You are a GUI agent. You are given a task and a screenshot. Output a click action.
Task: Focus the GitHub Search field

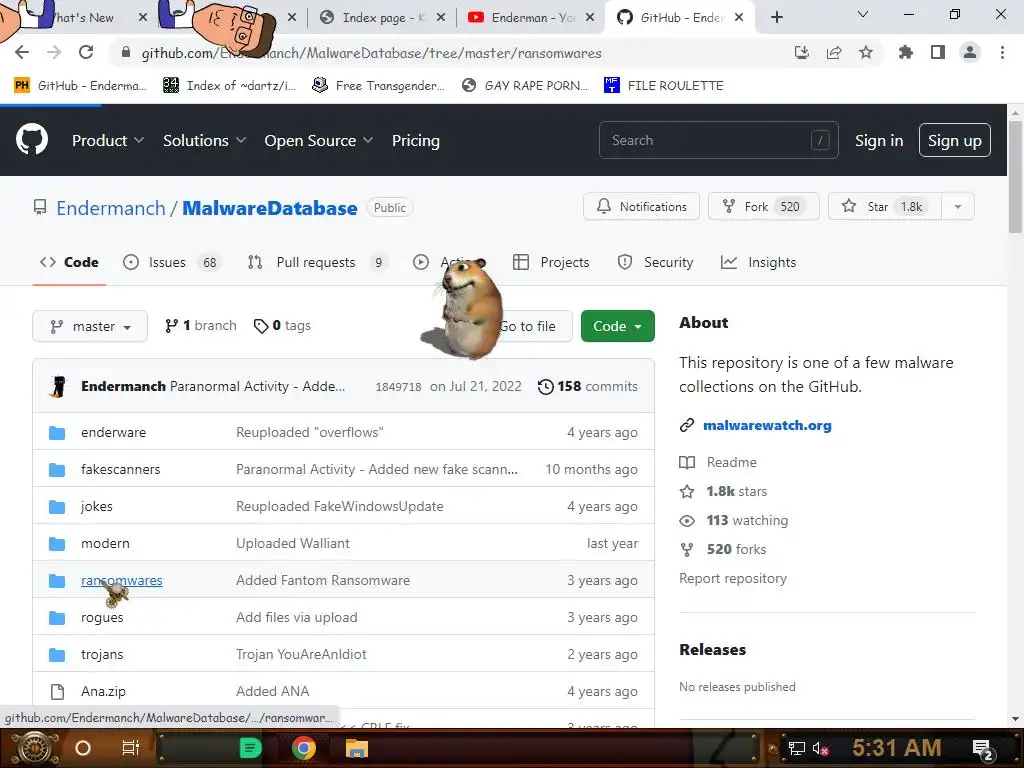pos(718,140)
